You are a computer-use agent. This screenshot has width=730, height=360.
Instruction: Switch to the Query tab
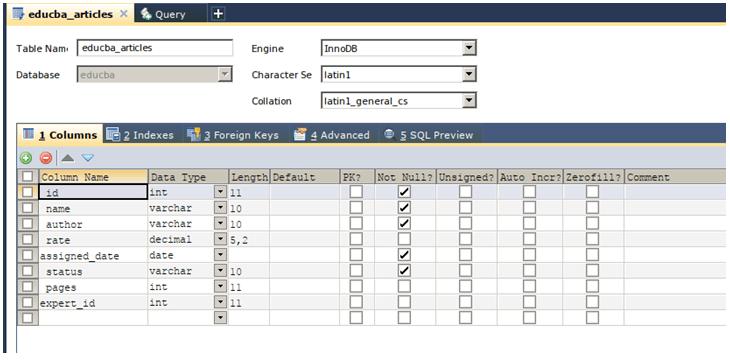pyautogui.click(x=170, y=14)
